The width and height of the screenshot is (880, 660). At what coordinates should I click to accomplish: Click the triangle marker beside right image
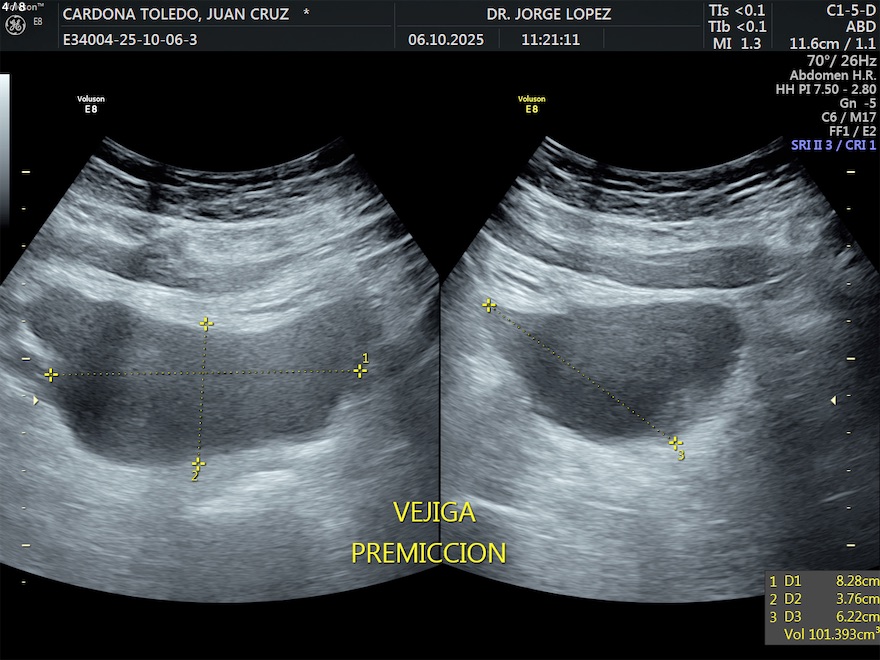[x=833, y=400]
